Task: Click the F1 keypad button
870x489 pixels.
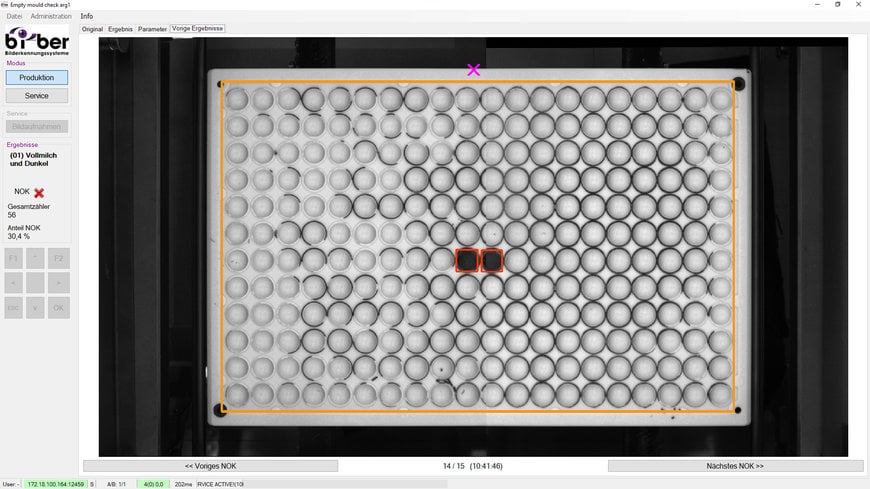Action: [x=14, y=258]
